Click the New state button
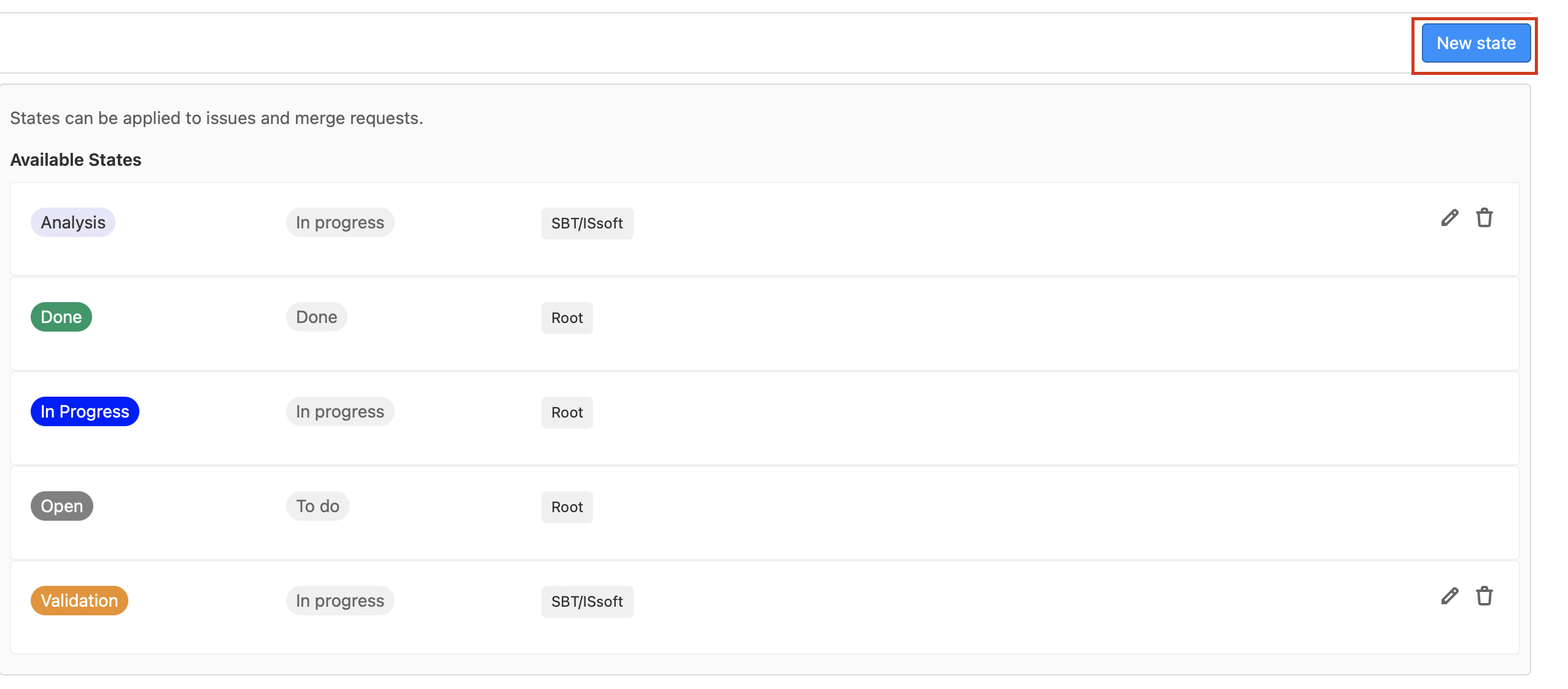 [x=1475, y=44]
